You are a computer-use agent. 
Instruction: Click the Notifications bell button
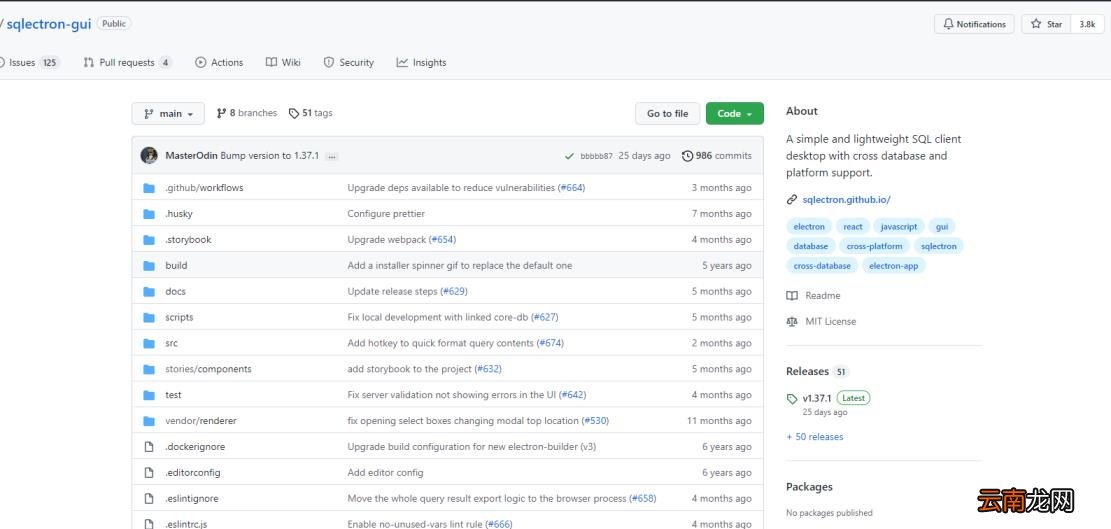[974, 24]
